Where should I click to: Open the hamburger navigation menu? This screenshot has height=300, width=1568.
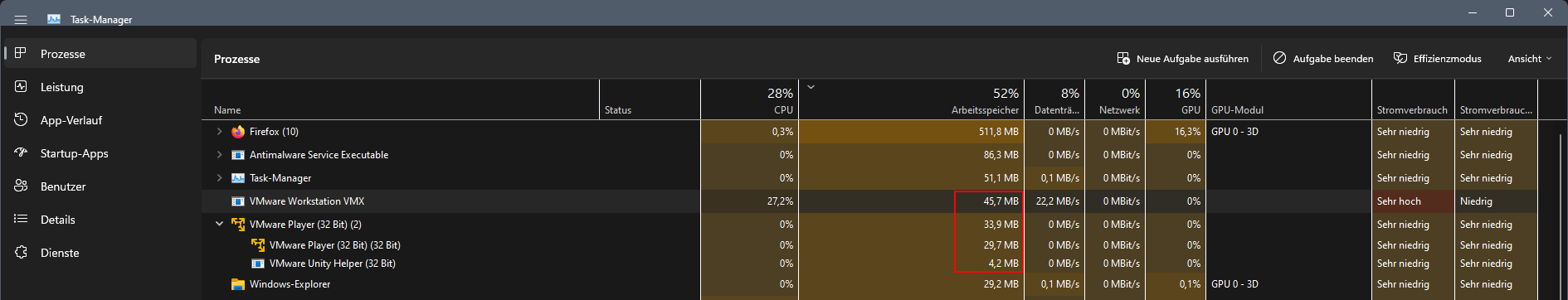tap(21, 19)
